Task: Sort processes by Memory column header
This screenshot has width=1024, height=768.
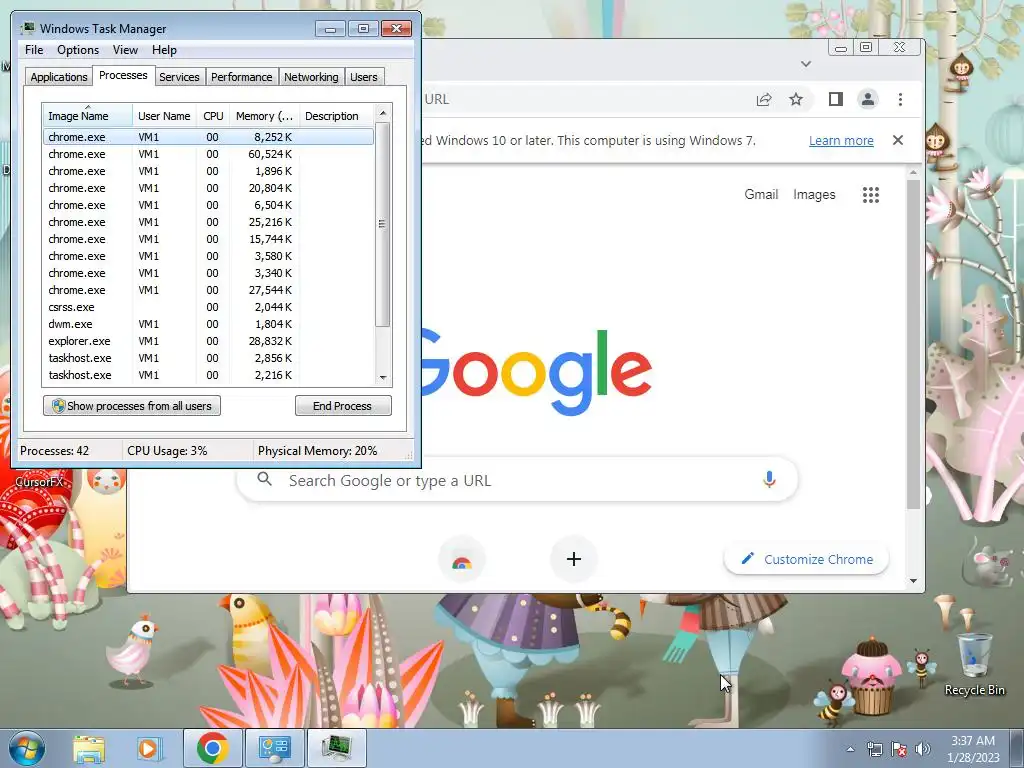Action: pos(264,116)
